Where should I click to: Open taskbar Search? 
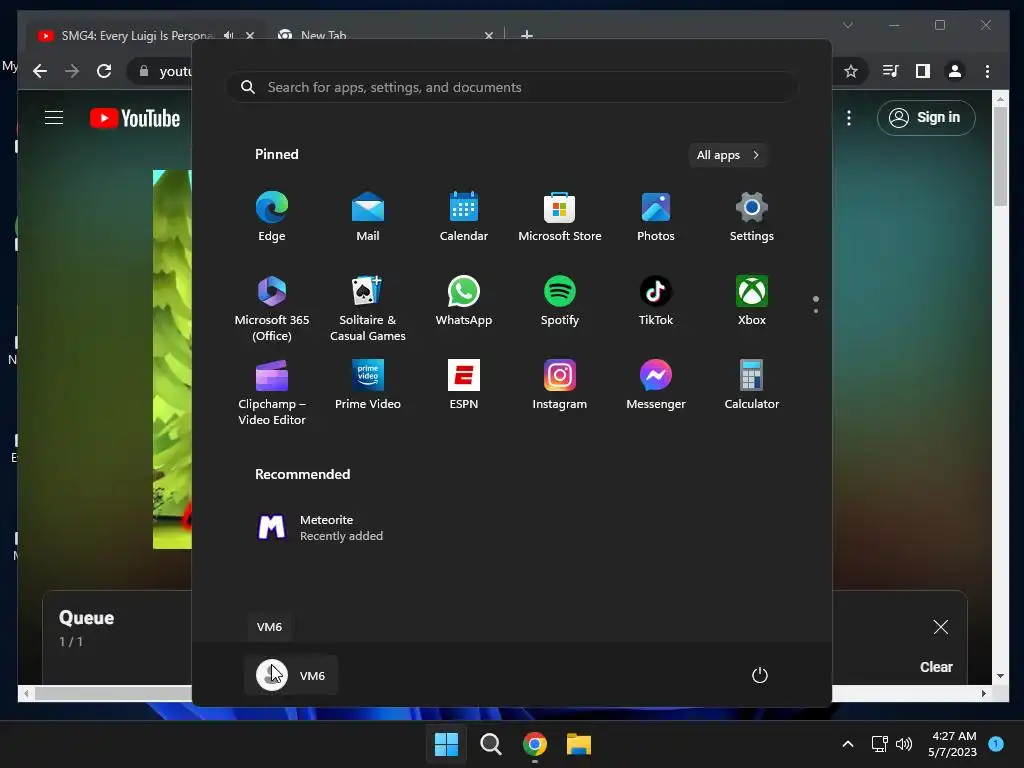tap(490, 744)
